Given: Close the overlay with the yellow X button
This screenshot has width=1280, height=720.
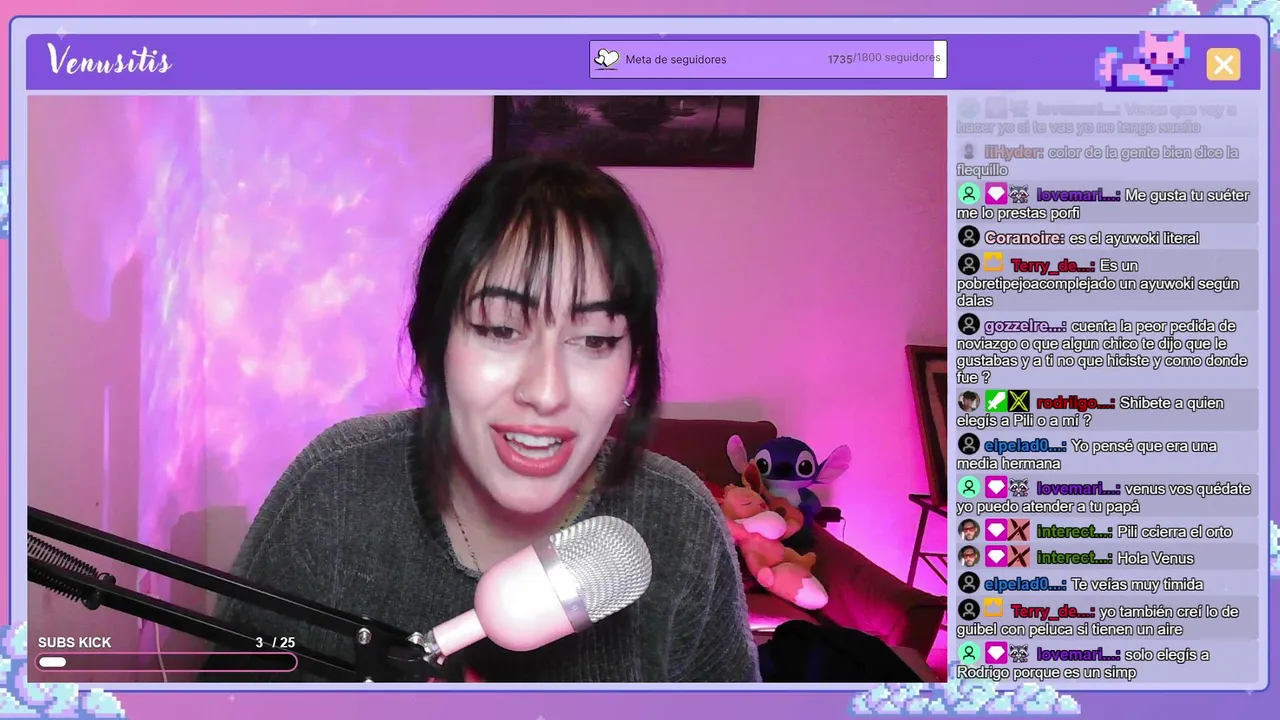Looking at the screenshot, I should pos(1223,64).
